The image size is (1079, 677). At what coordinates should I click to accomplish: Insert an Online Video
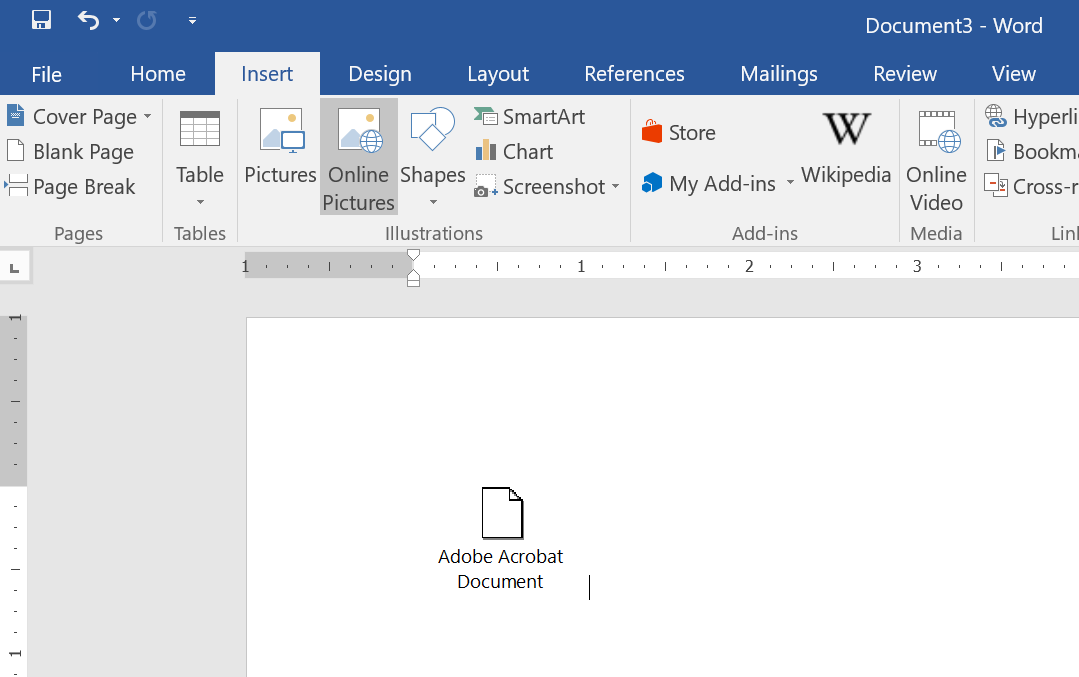(x=936, y=160)
